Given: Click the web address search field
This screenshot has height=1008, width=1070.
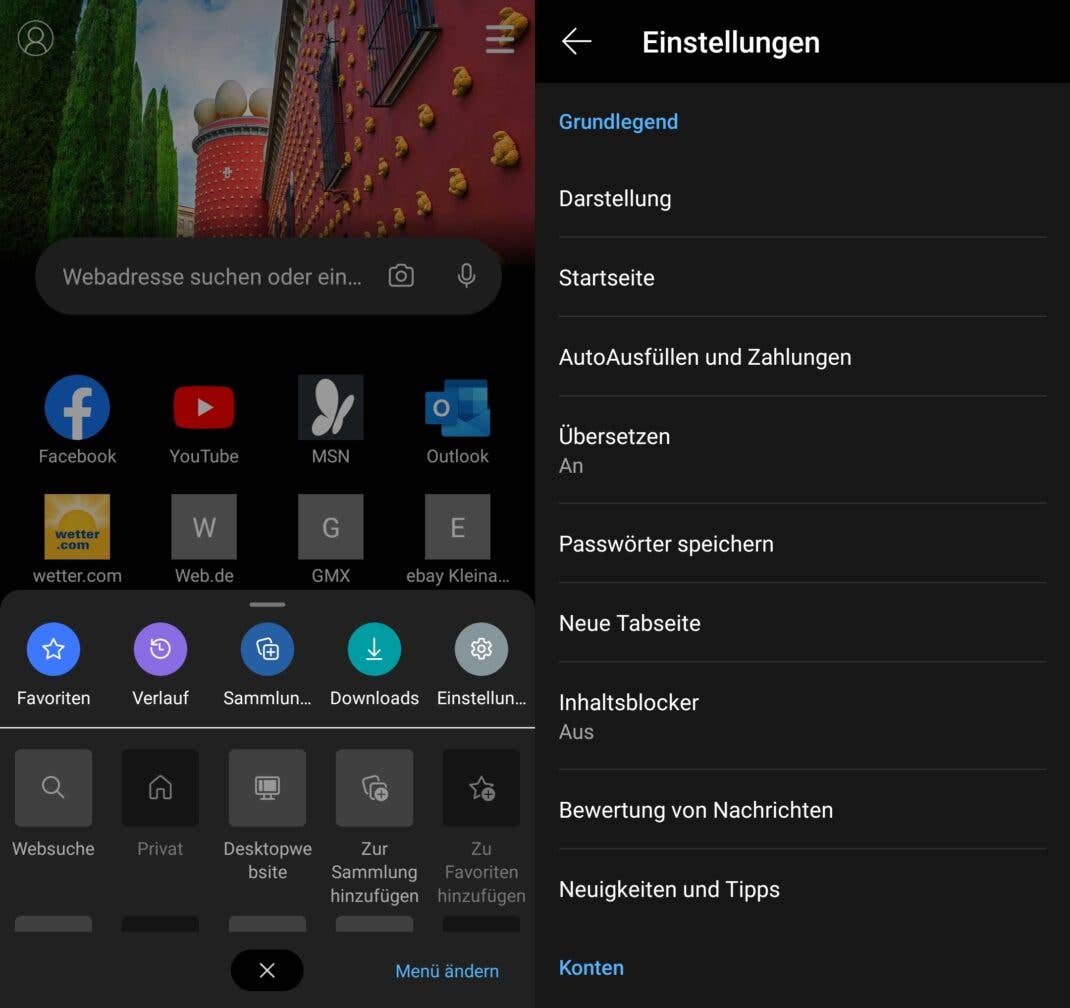Looking at the screenshot, I should [x=212, y=277].
